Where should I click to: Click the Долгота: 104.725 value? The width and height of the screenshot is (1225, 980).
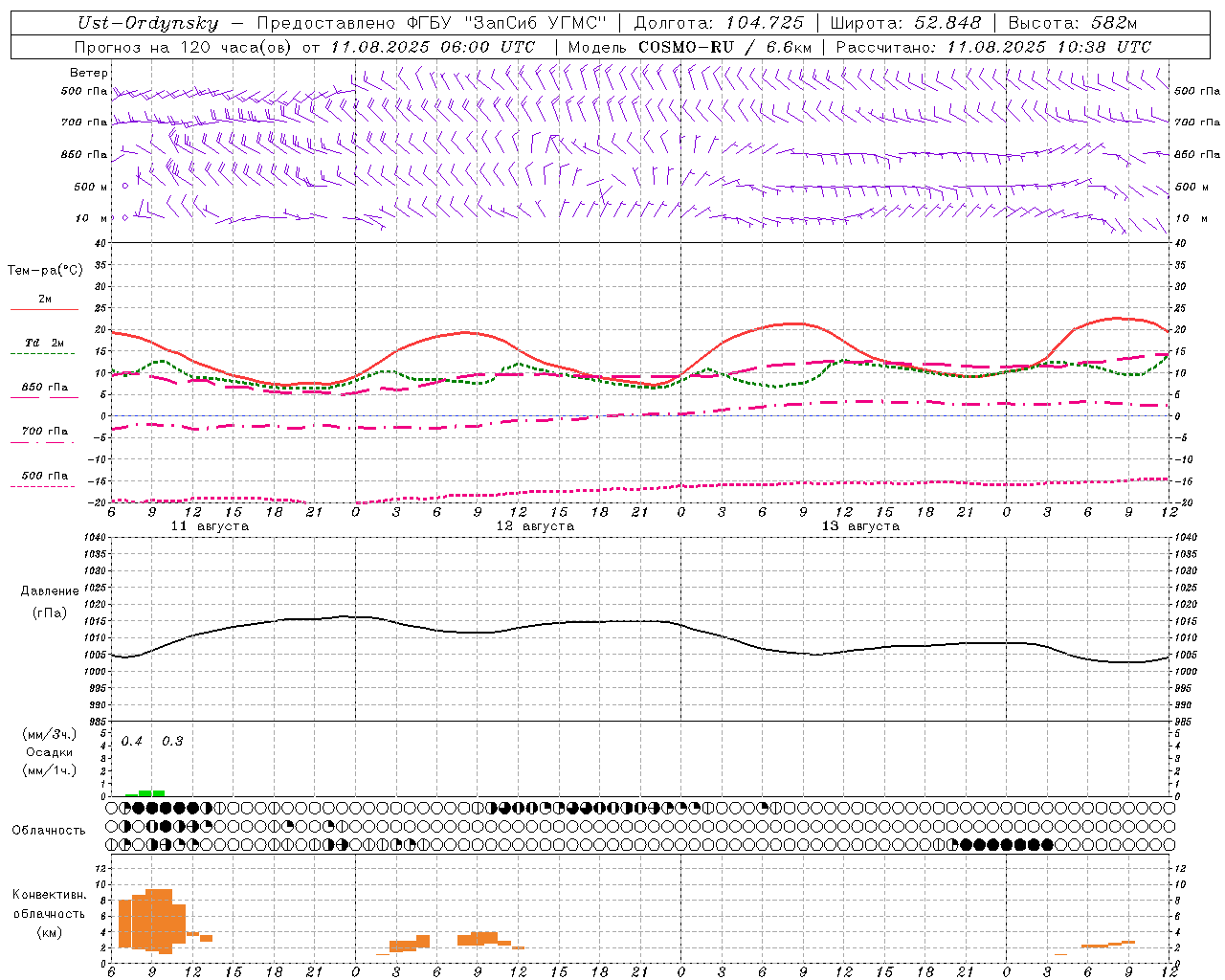click(x=719, y=24)
